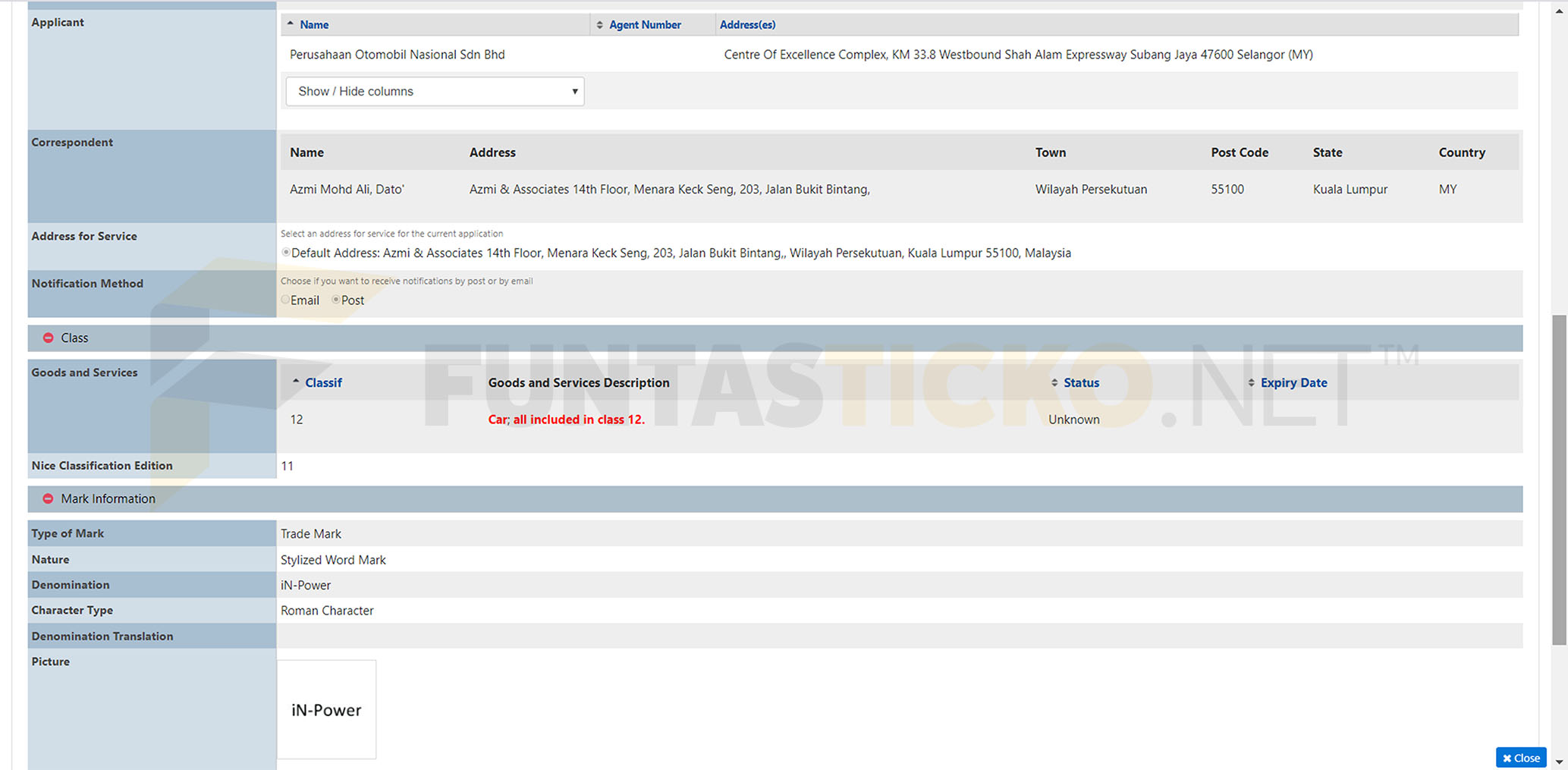Click the Status sort arrows icon
1568x770 pixels.
[x=1054, y=382]
